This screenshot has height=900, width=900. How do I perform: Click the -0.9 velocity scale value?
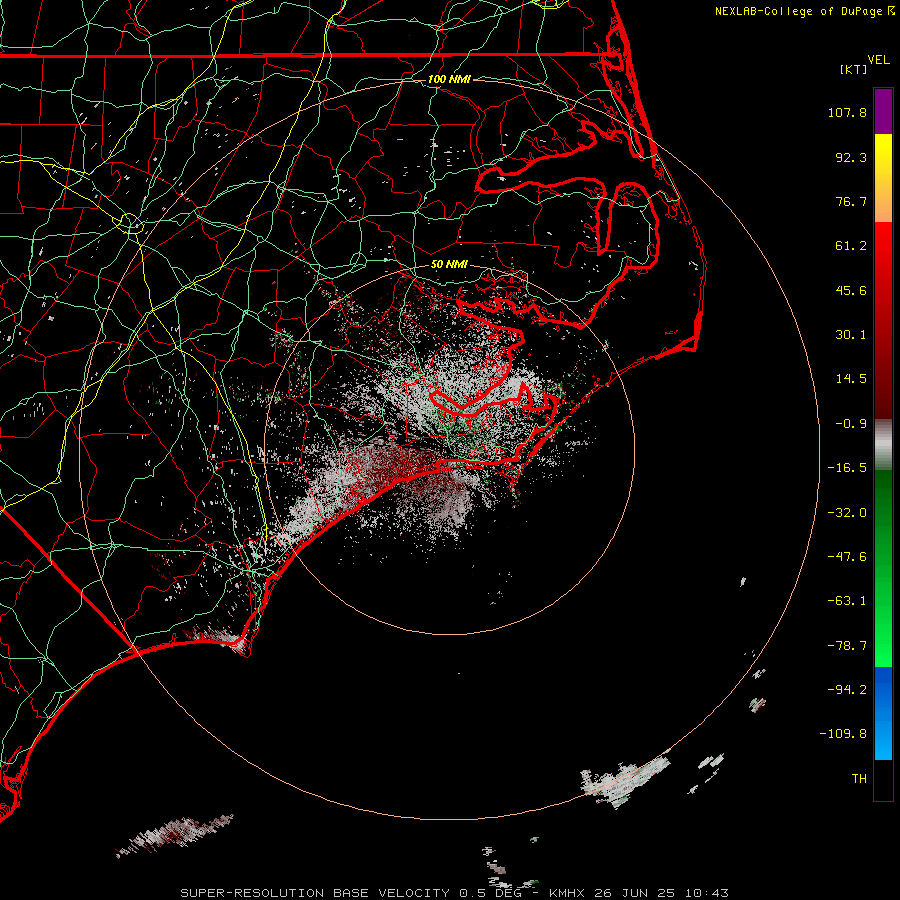[851, 424]
